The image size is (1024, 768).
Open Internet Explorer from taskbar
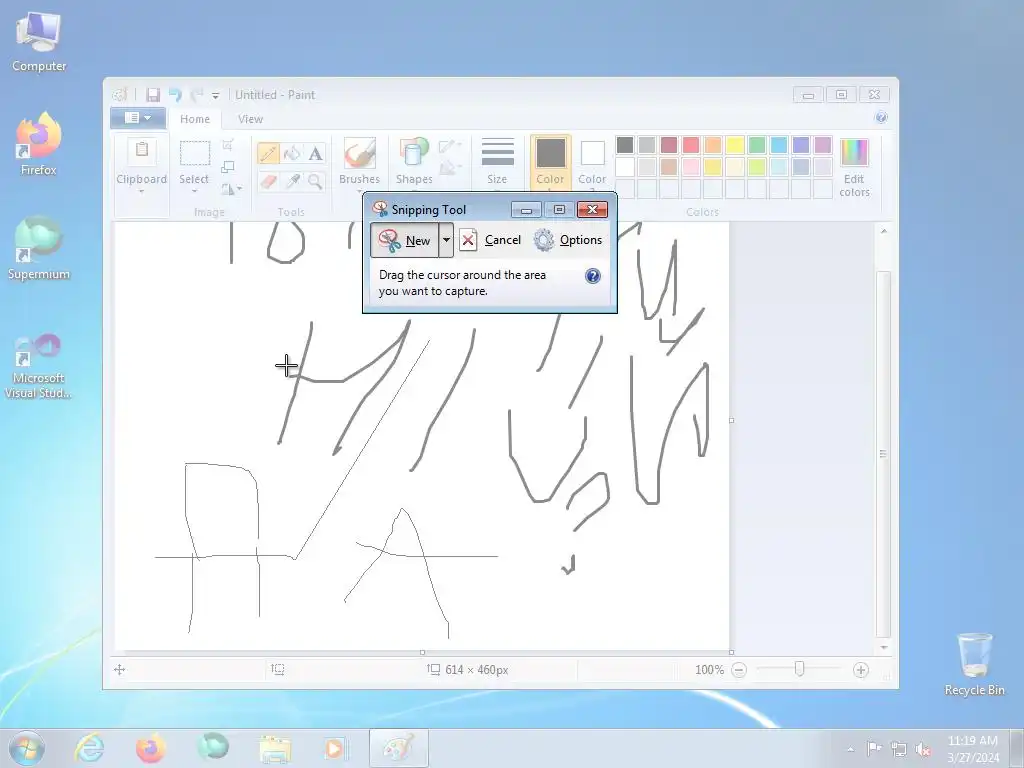[89, 748]
